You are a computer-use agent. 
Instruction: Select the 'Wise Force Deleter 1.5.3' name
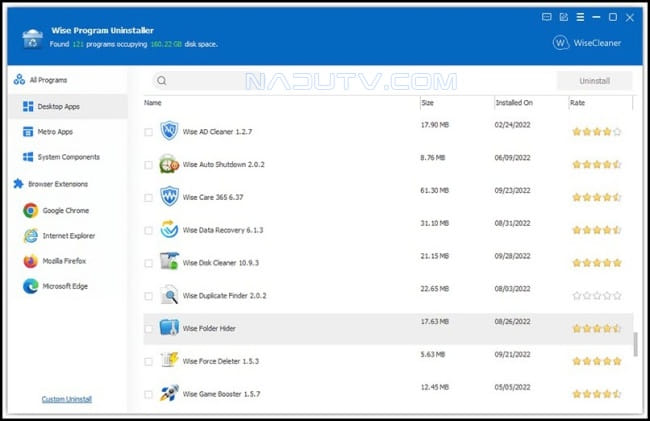(x=221, y=361)
